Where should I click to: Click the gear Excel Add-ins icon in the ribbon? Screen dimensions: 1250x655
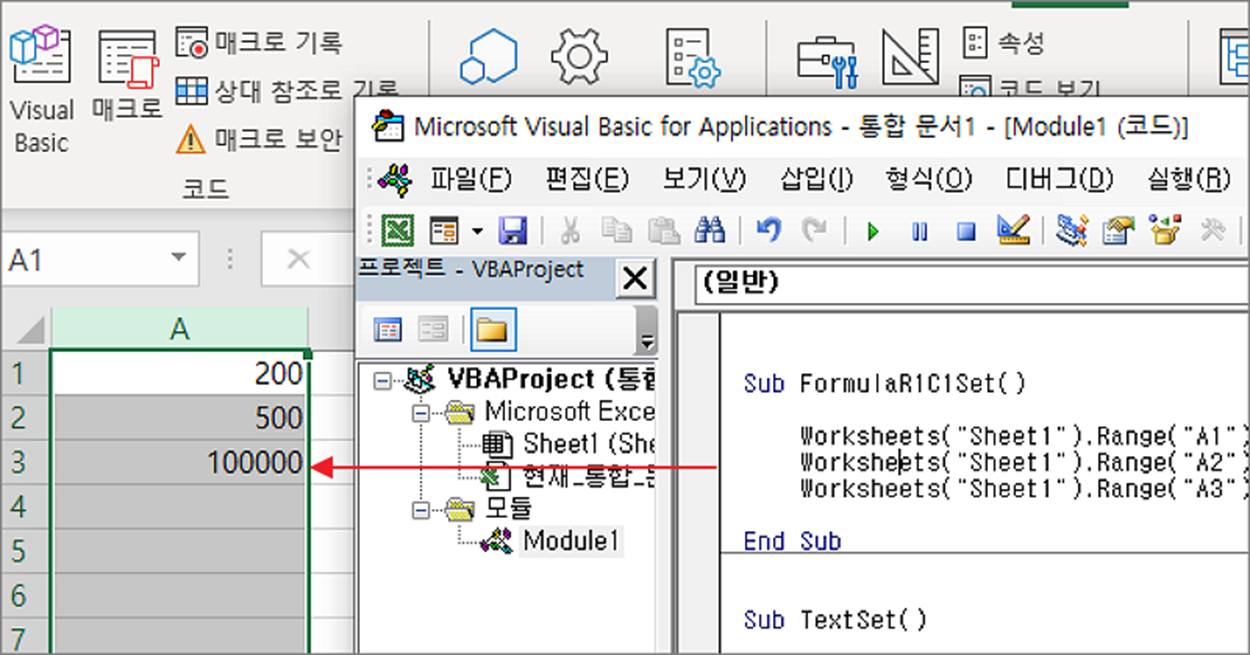coord(579,57)
